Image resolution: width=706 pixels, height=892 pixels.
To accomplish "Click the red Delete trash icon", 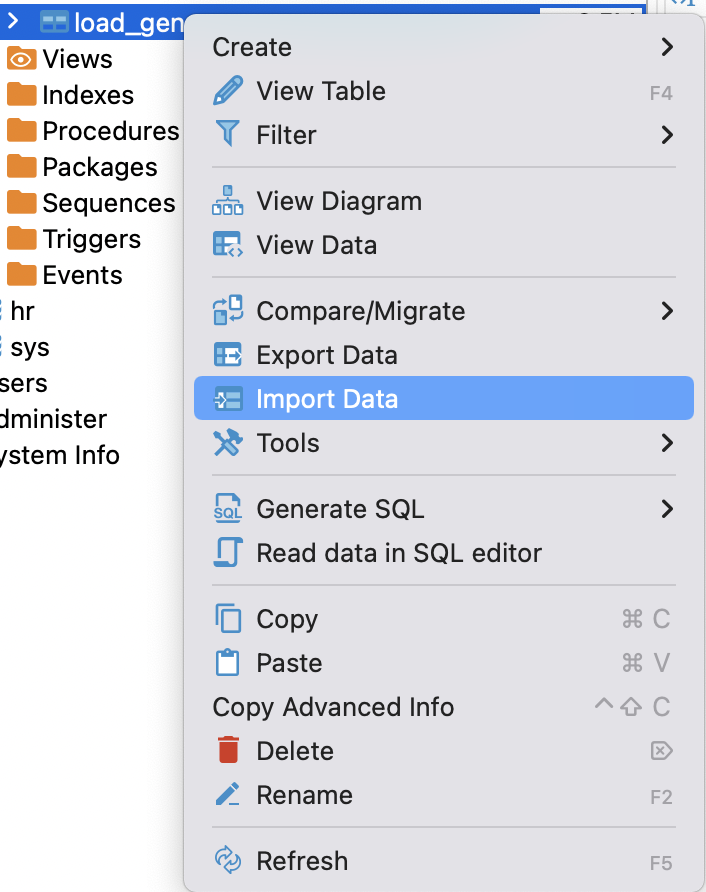I will pos(228,751).
